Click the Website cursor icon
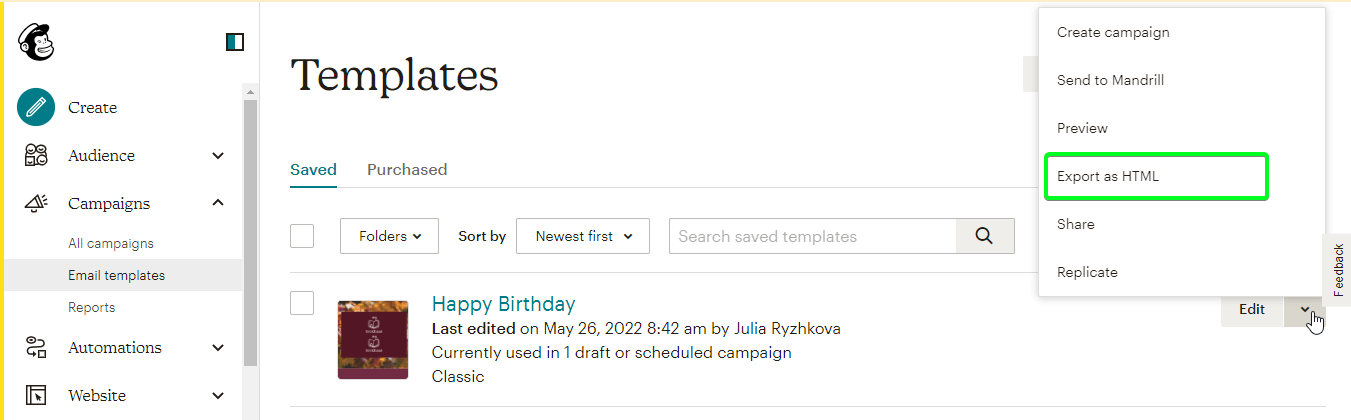This screenshot has height=420, width=1351. tap(36, 395)
